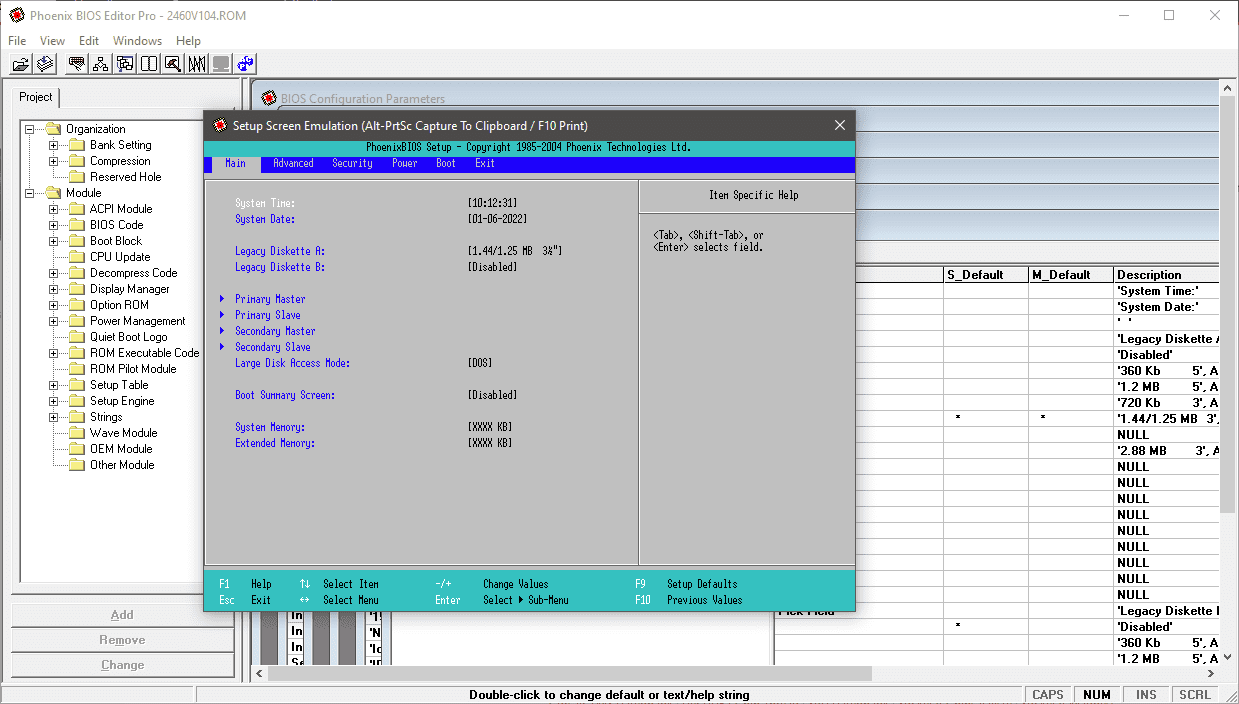Open the Windows menu
This screenshot has height=704, width=1239.
pos(137,41)
